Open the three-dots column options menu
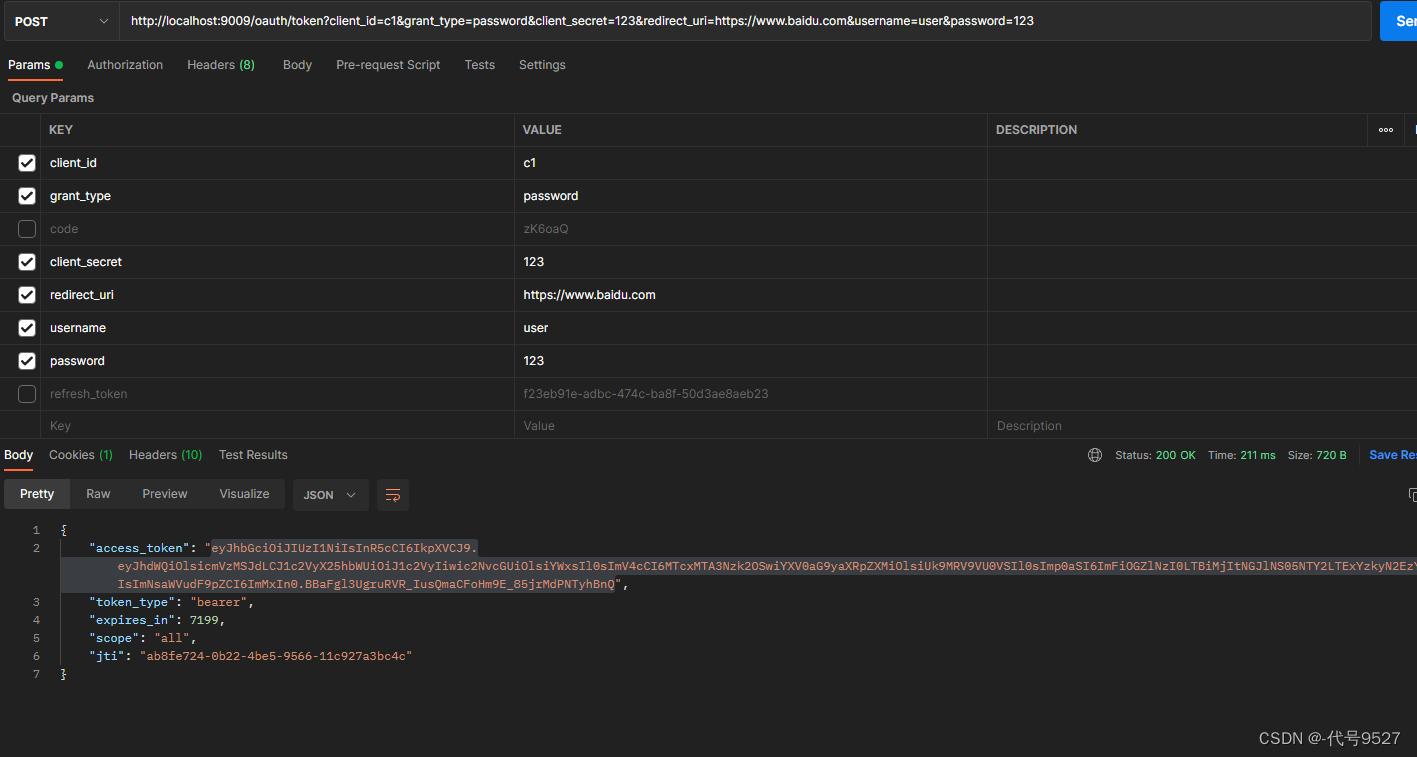 [1385, 130]
